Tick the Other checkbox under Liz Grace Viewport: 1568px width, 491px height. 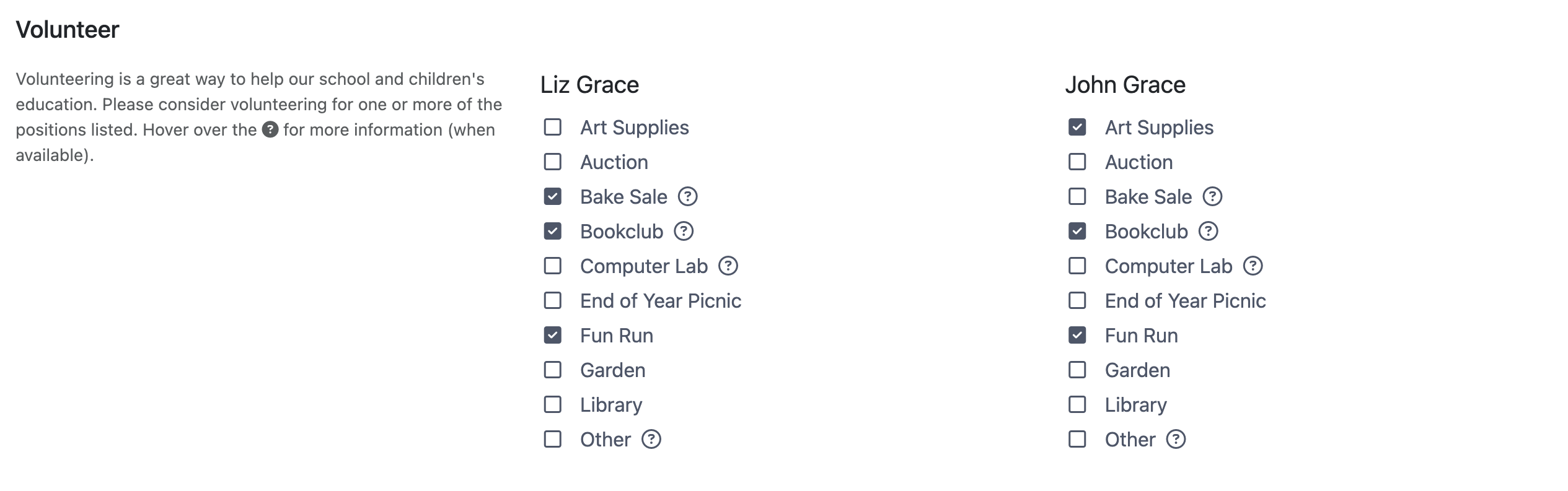(553, 440)
